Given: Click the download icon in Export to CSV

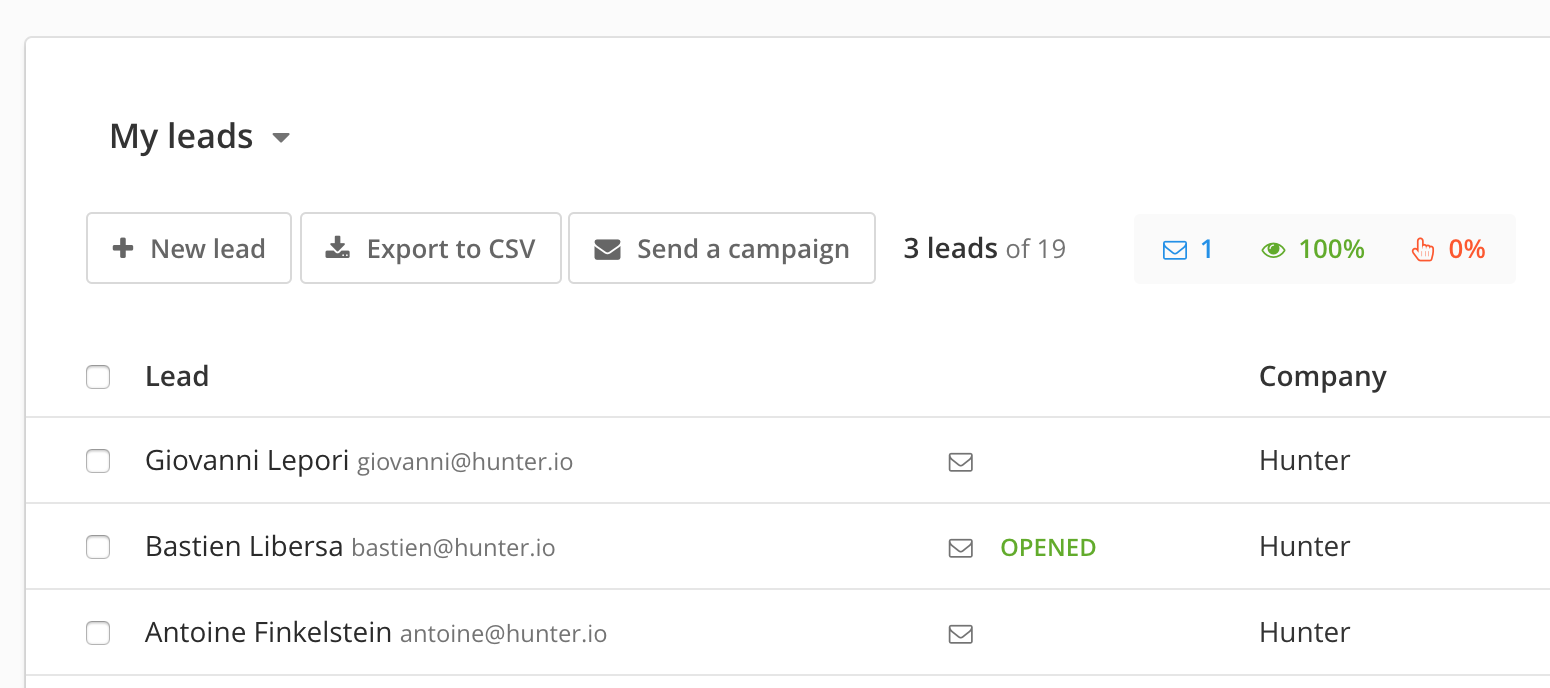Looking at the screenshot, I should (338, 248).
